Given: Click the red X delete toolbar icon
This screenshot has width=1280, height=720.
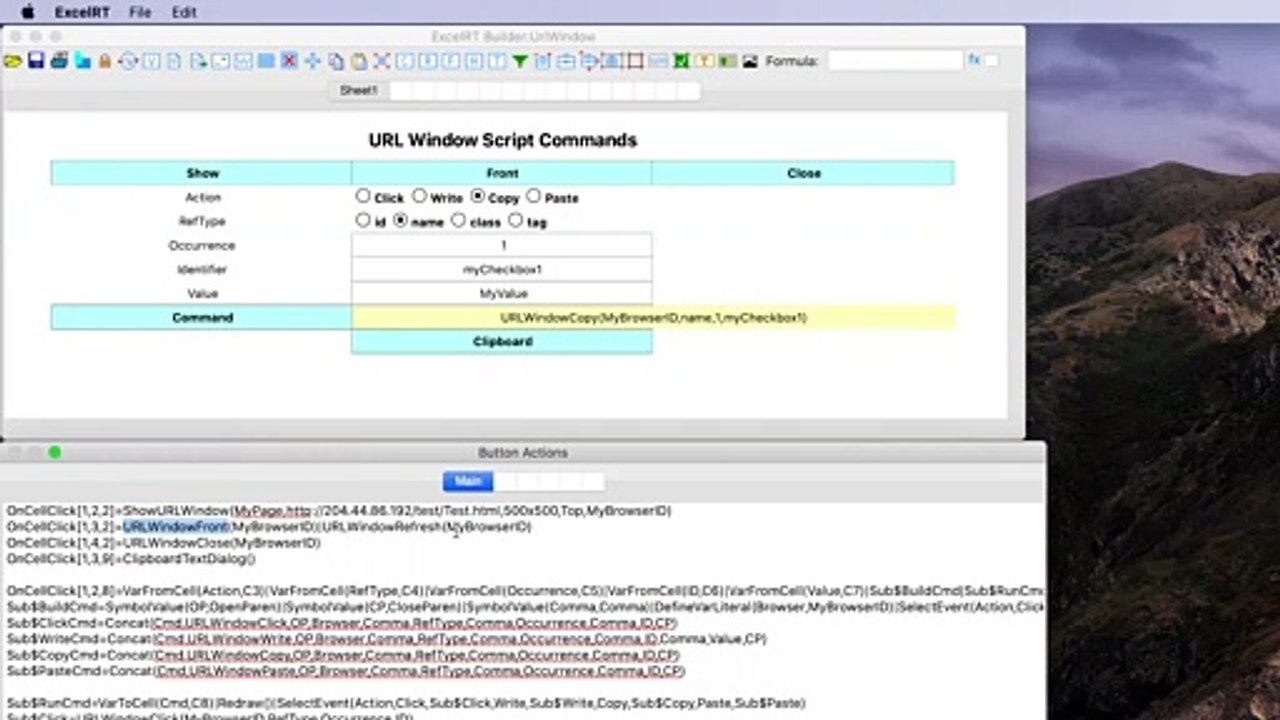Looking at the screenshot, I should coord(289,61).
